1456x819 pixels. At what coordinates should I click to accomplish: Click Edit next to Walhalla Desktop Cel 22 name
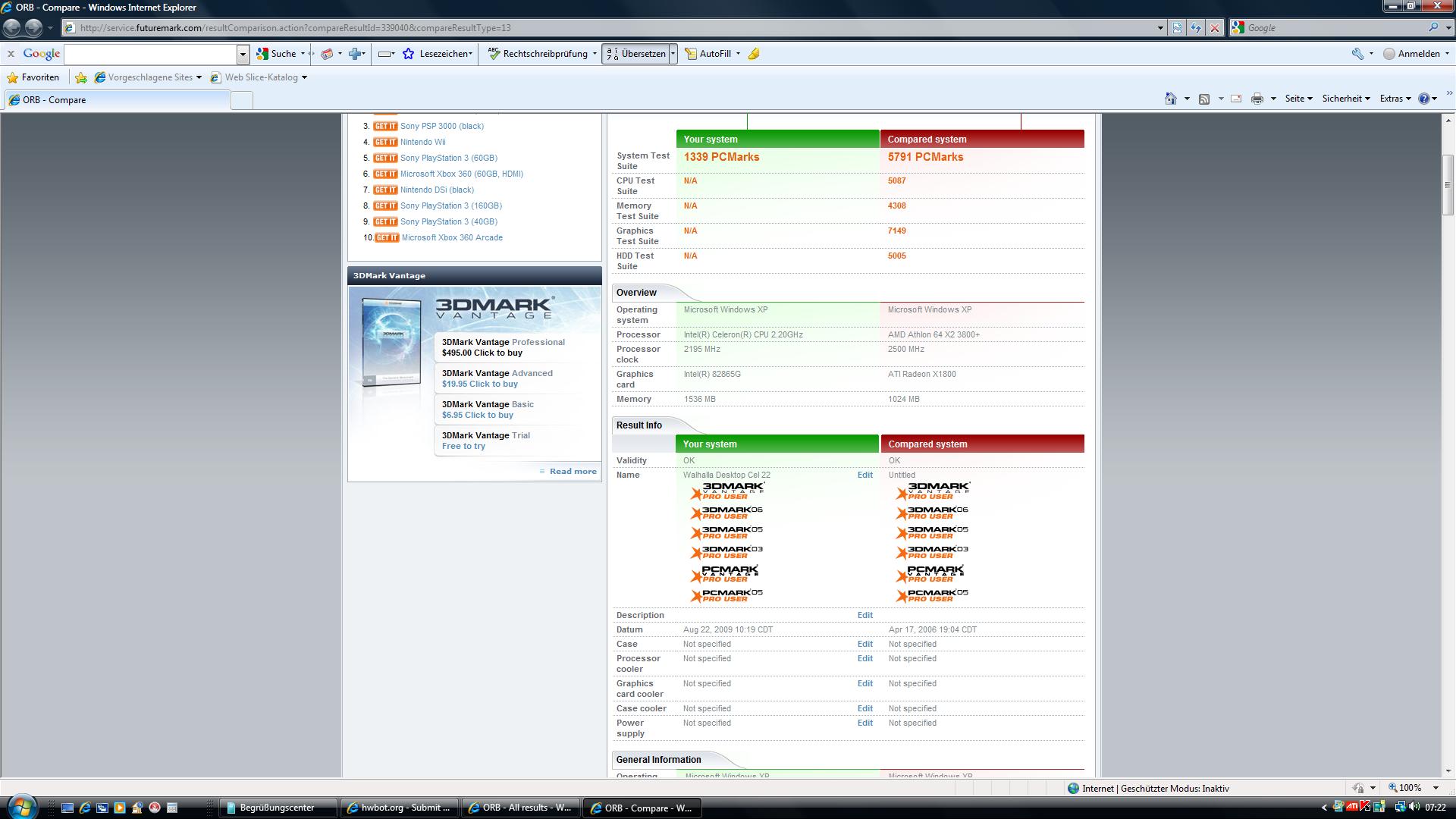(865, 475)
